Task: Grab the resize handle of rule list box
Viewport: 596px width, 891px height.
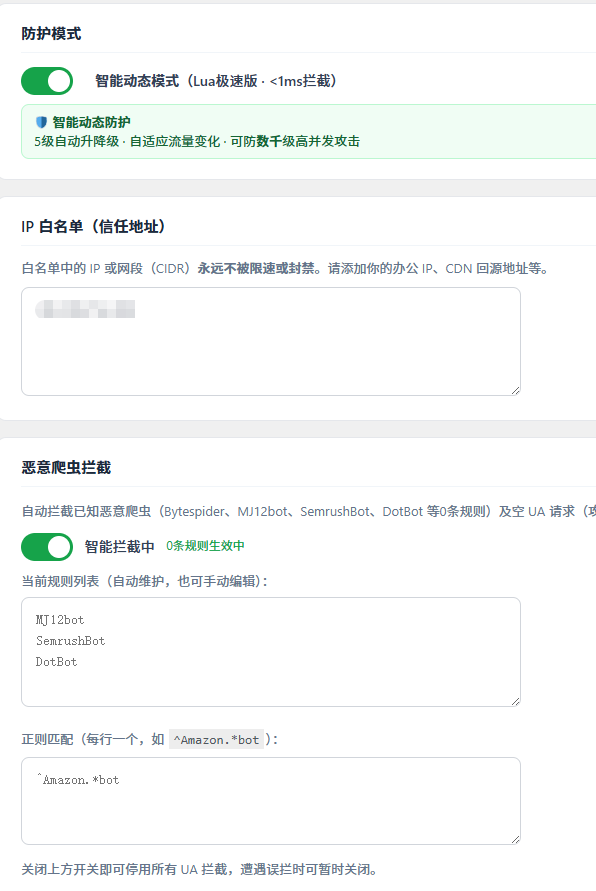Action: pos(515,701)
